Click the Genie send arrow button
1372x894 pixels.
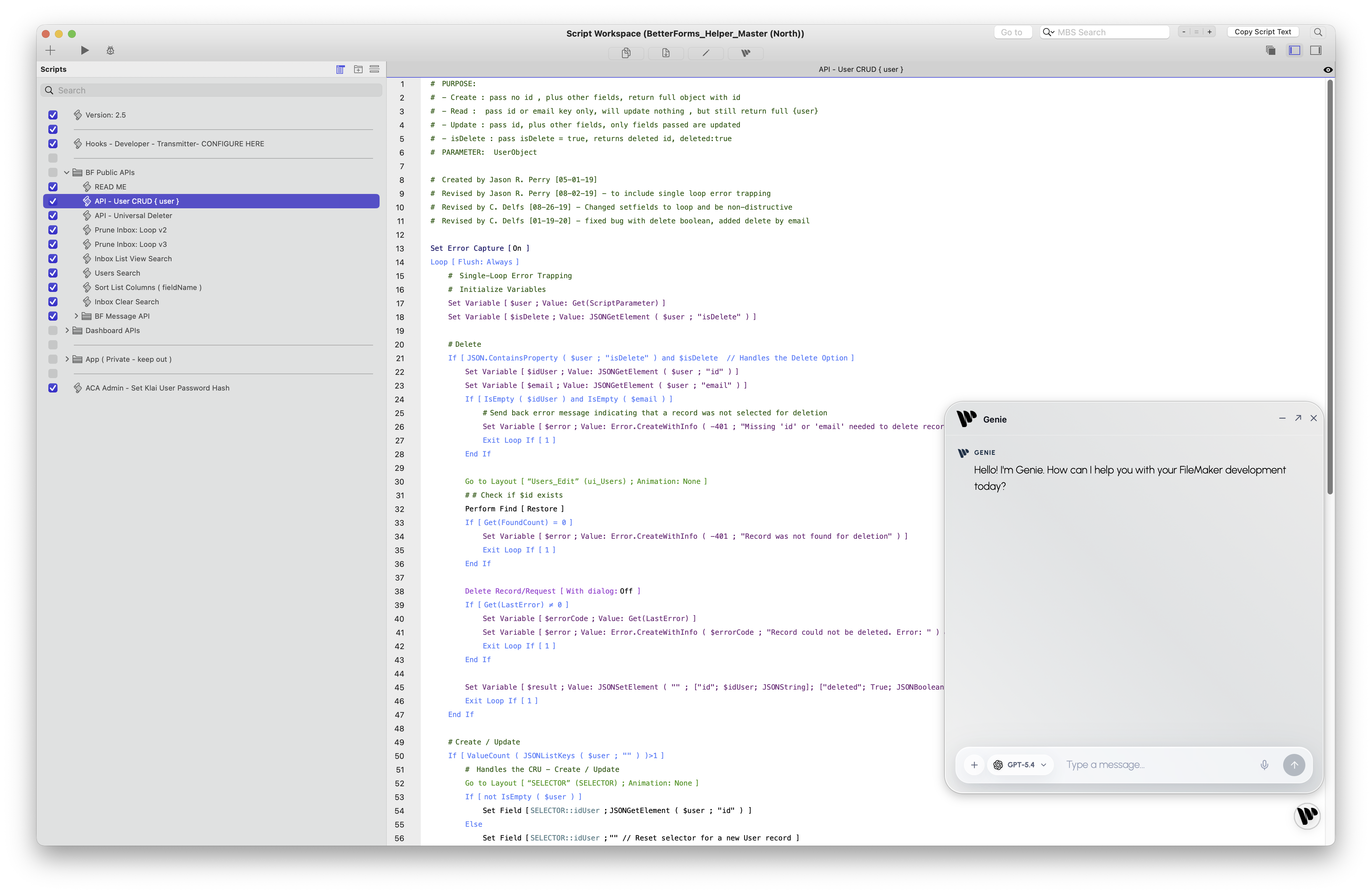tap(1294, 766)
